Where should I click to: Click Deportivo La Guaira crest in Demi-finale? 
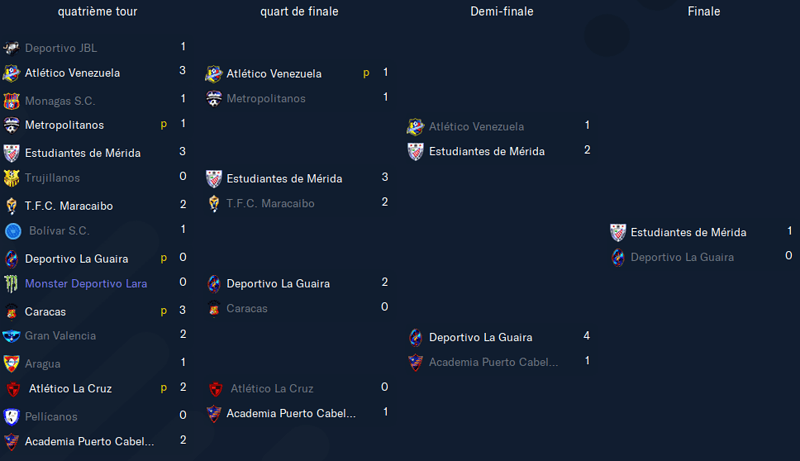coord(416,337)
